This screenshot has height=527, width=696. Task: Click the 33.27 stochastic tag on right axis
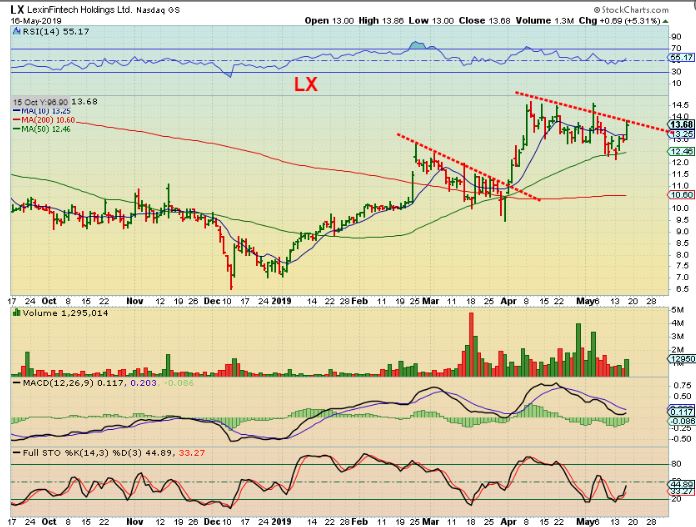click(681, 491)
